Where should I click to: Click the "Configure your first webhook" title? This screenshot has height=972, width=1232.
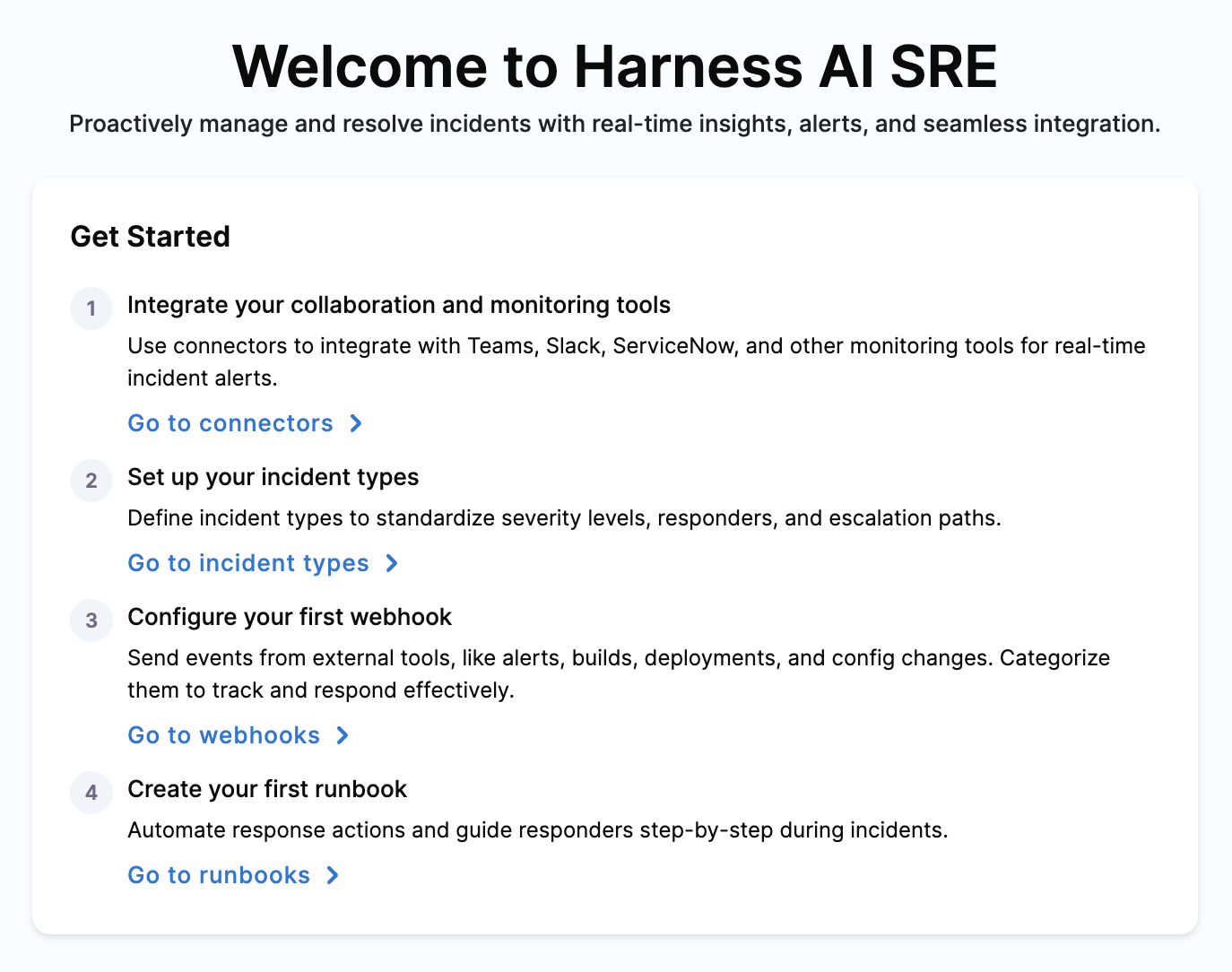pyautogui.click(x=290, y=617)
